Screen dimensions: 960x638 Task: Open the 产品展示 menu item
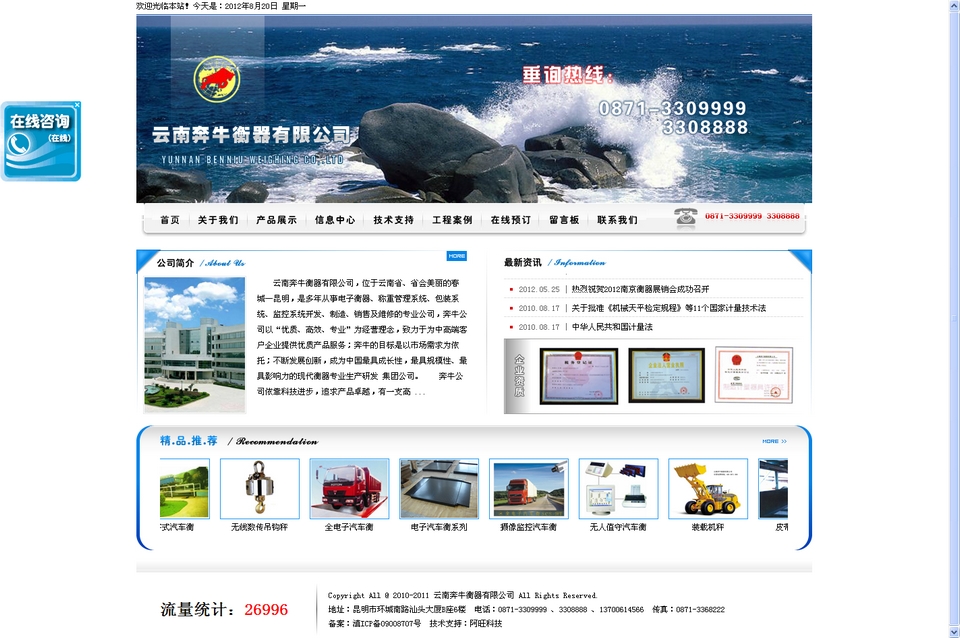click(276, 220)
